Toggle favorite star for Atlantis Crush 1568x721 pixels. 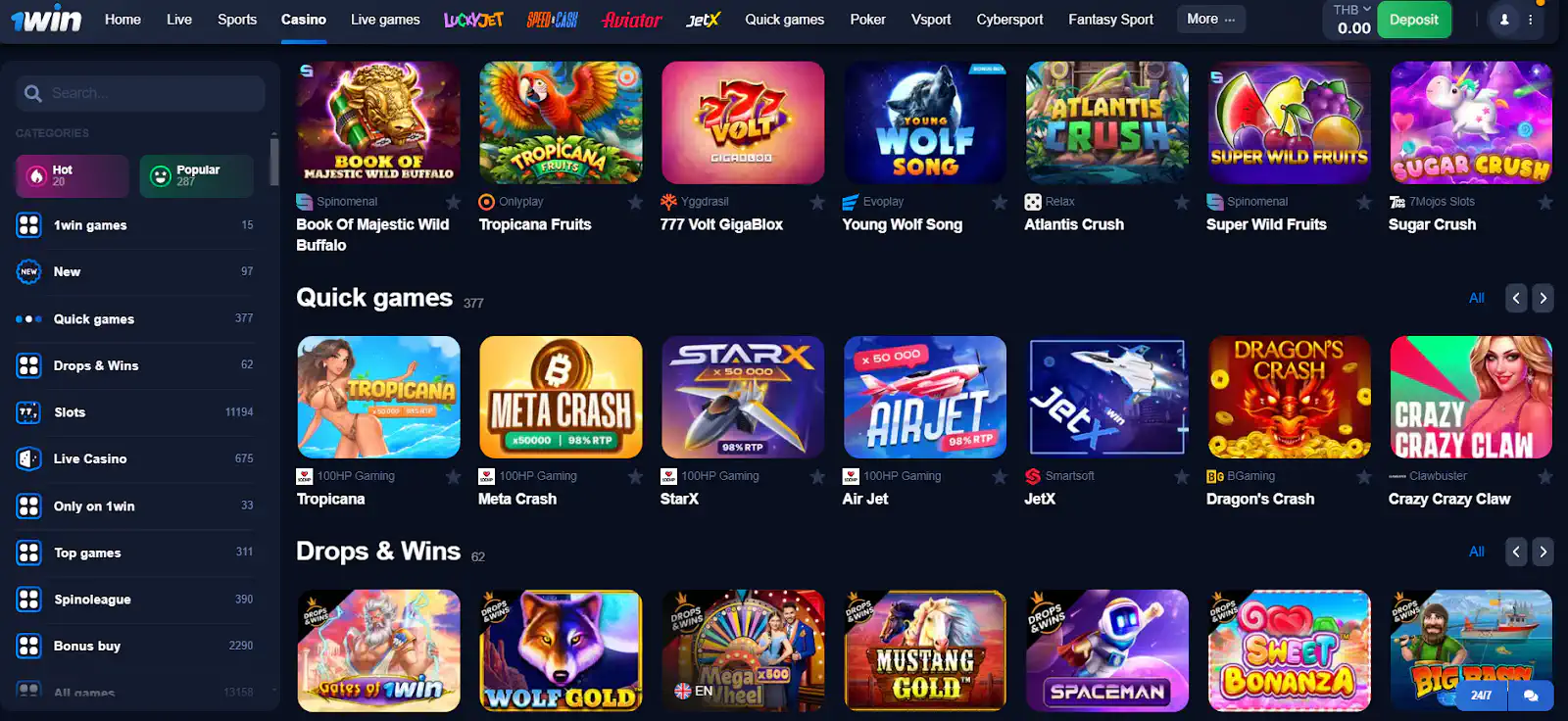pos(1182,202)
